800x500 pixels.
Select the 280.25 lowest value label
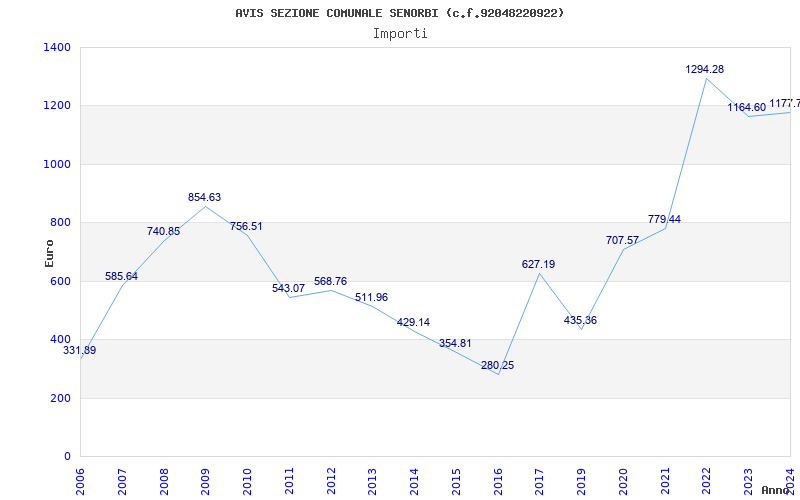point(497,365)
